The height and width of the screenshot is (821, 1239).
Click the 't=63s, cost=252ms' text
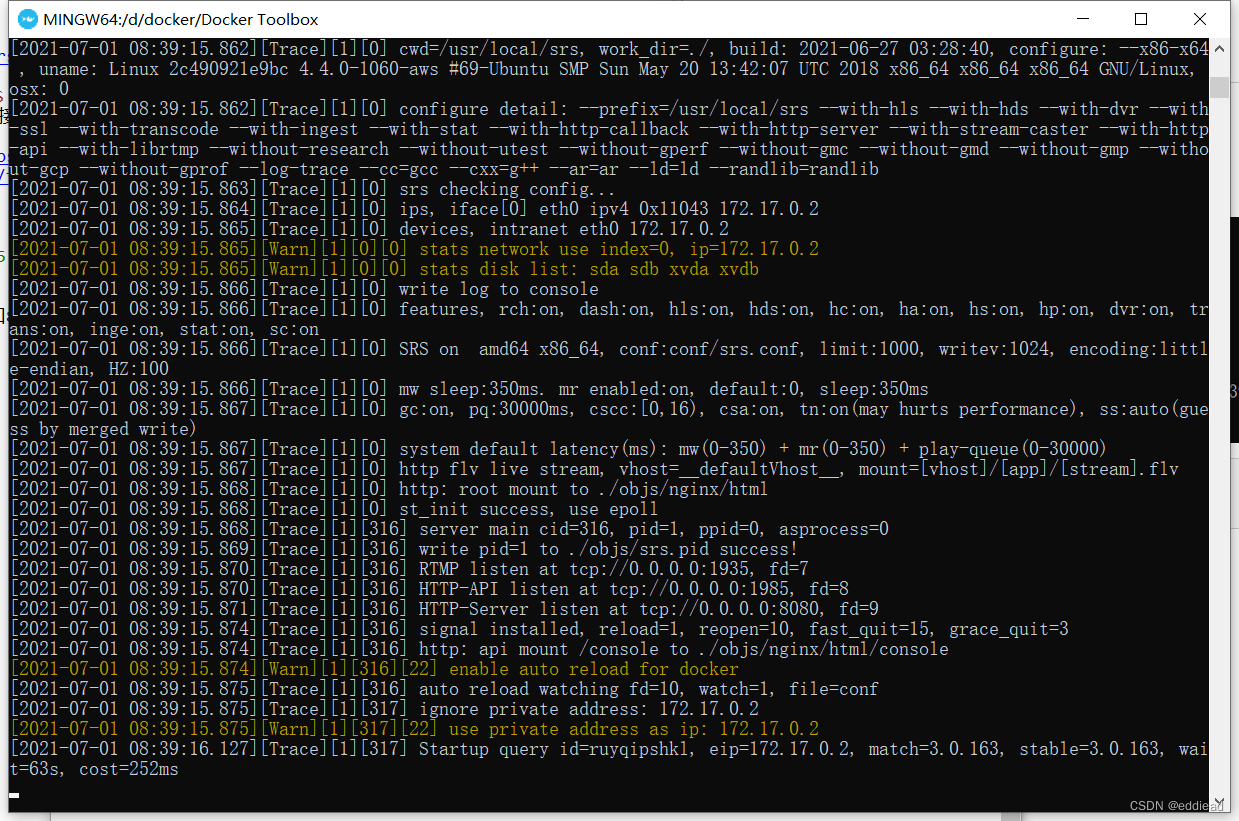(x=94, y=769)
